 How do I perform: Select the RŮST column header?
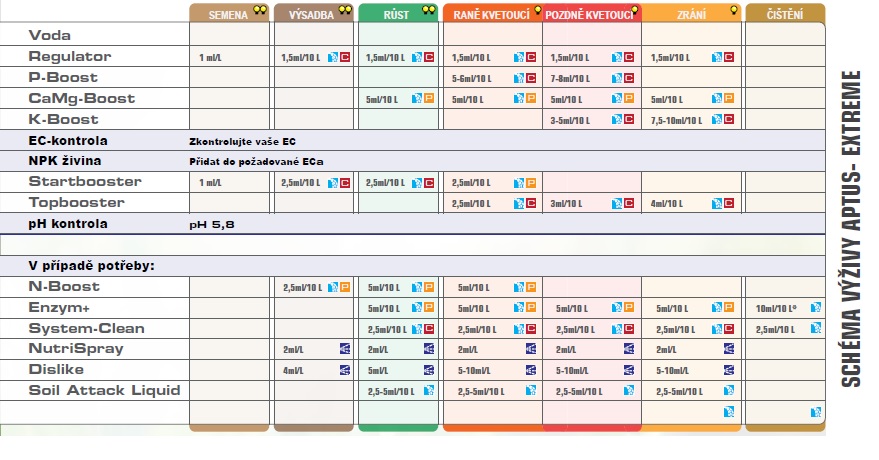(398, 13)
